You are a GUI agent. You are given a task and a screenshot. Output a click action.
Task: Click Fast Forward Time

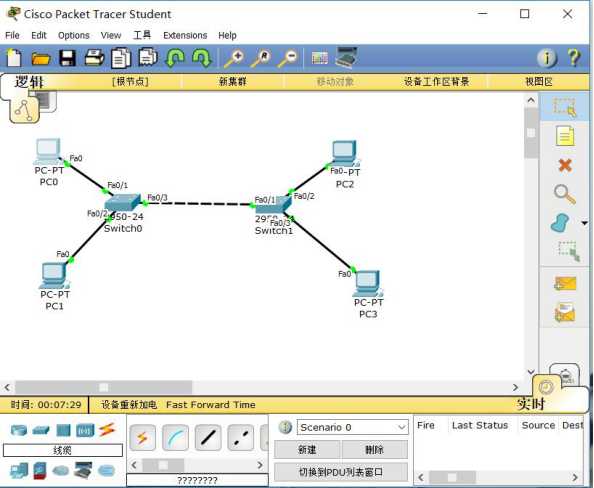point(211,405)
